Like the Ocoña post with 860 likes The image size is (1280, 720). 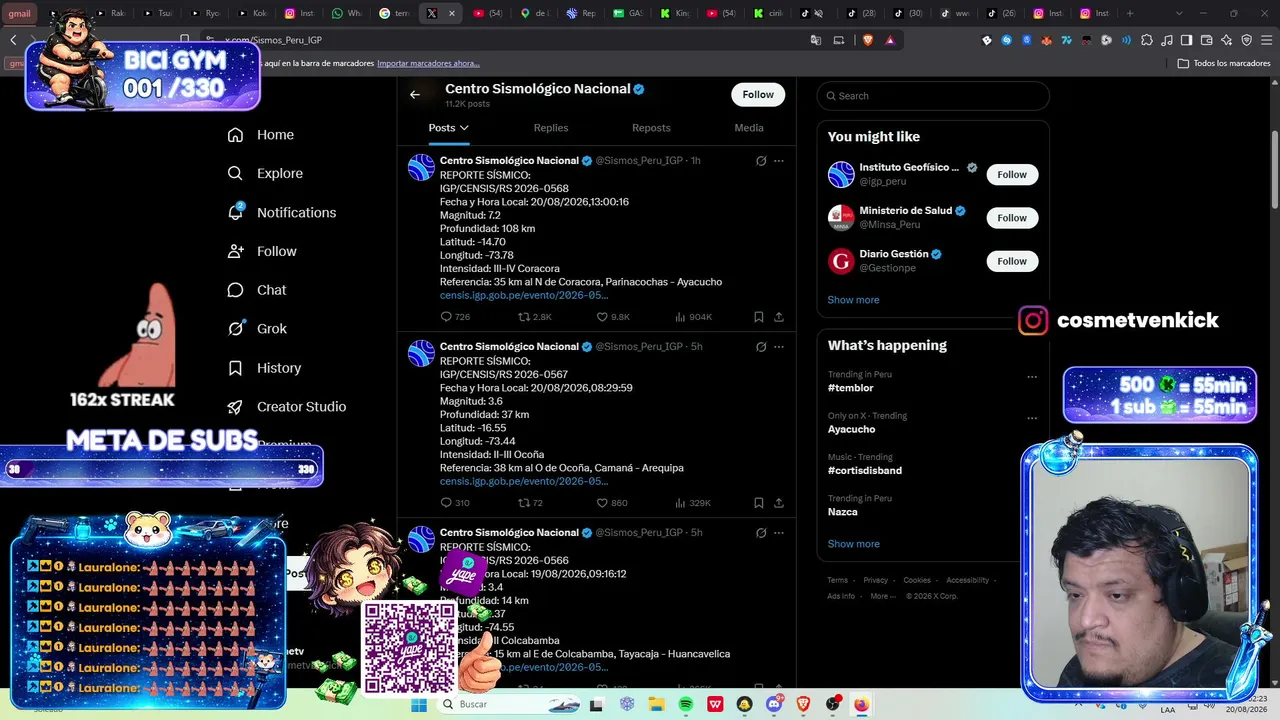point(612,503)
